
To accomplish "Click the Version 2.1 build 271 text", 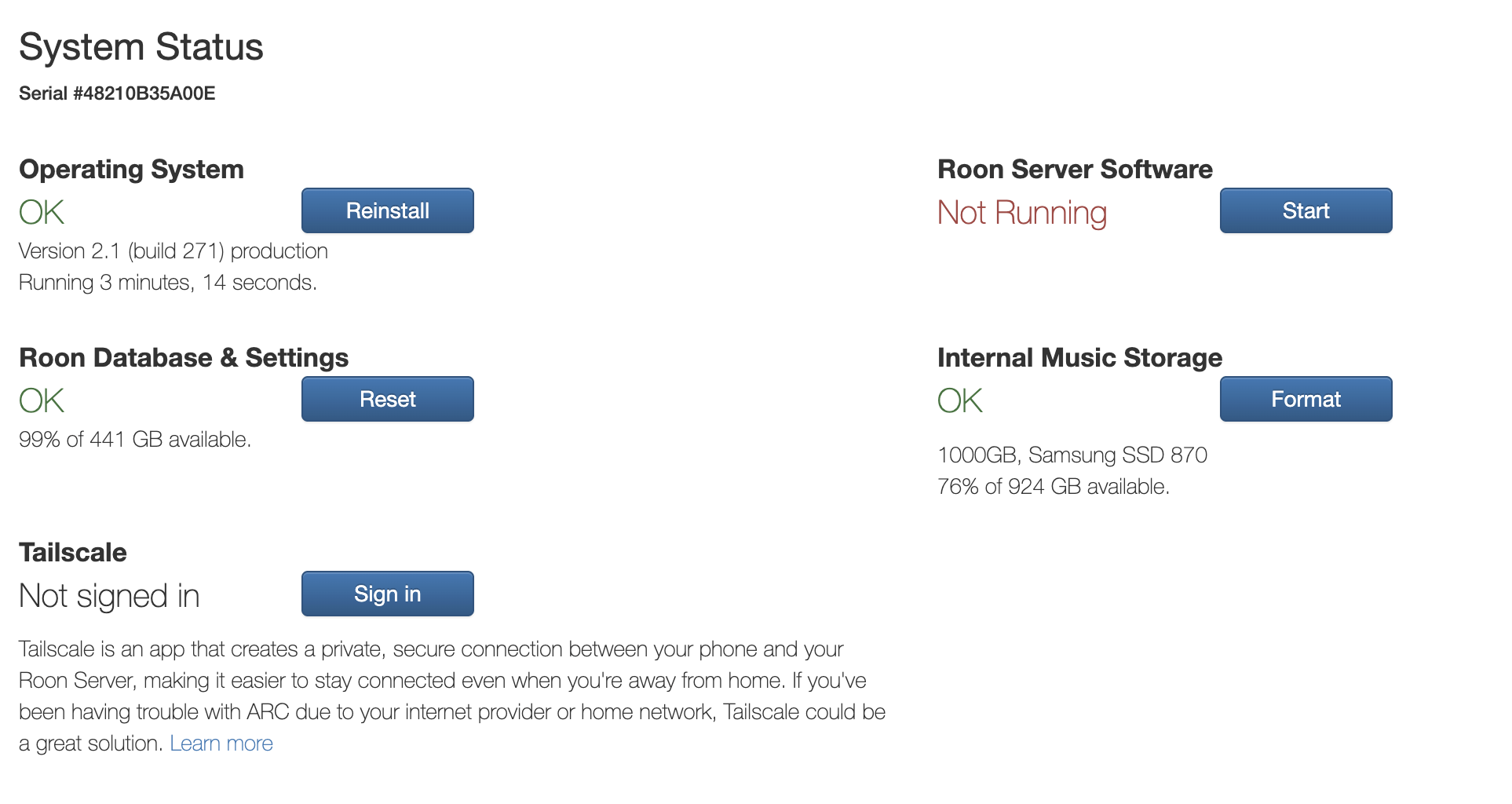I will coord(173,251).
